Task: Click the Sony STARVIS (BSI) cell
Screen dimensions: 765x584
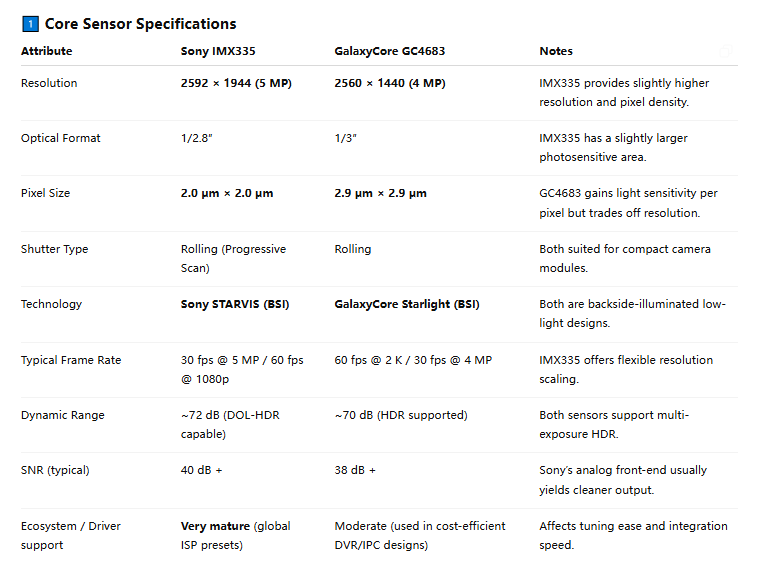Action: (x=235, y=304)
